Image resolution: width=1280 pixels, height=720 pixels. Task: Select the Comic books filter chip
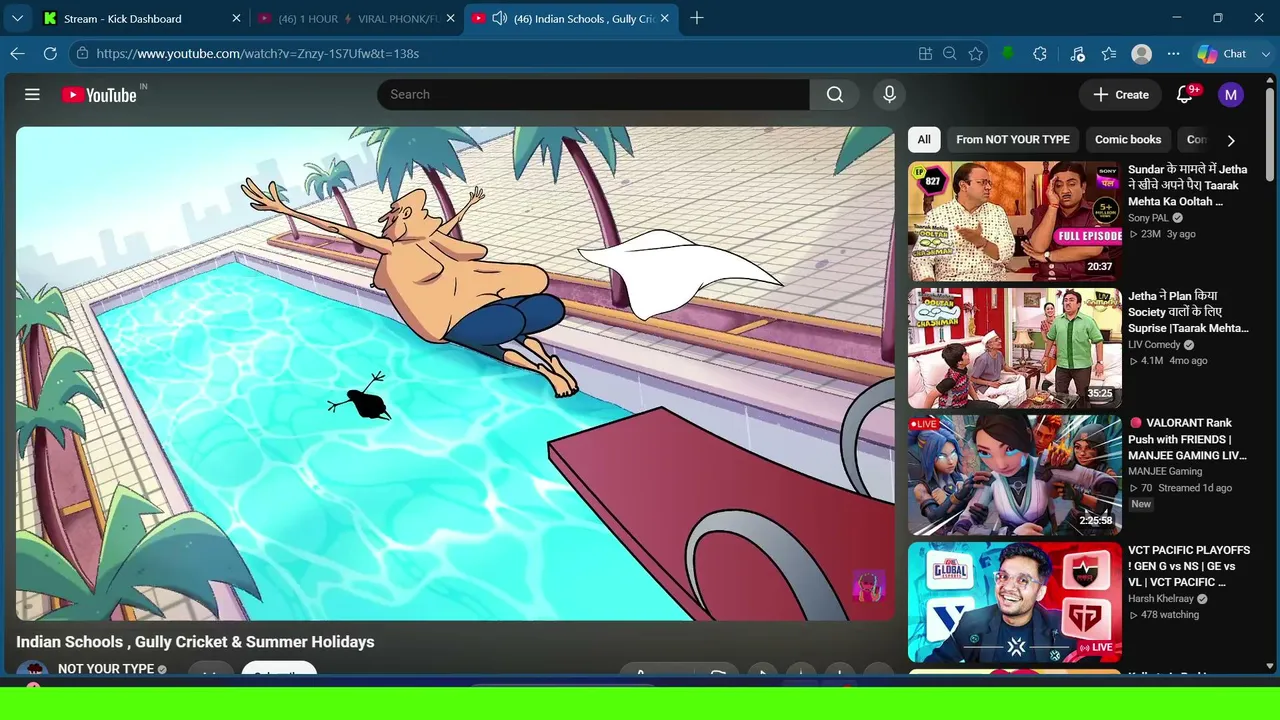coord(1128,140)
